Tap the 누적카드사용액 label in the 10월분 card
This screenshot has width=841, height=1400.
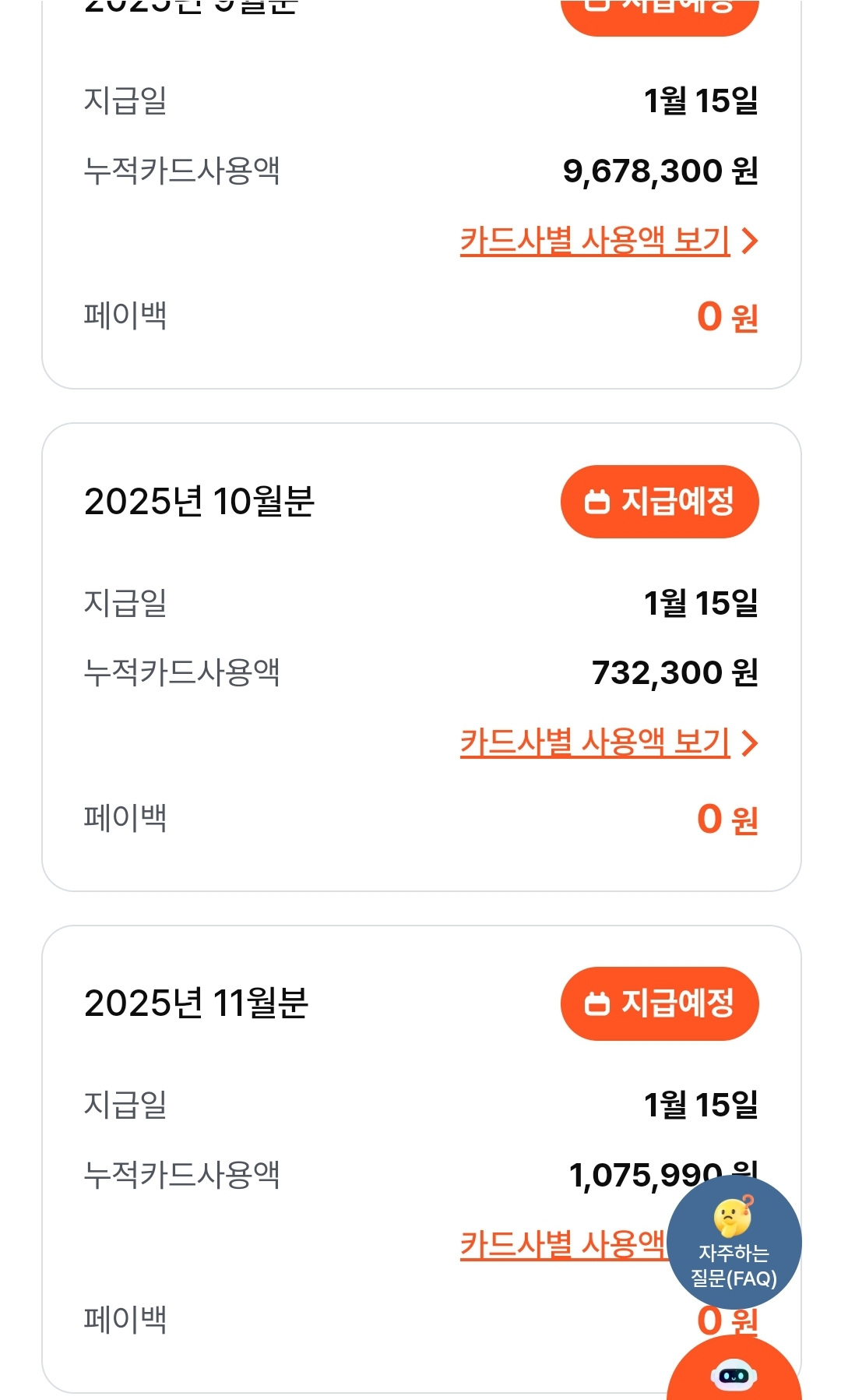(181, 672)
